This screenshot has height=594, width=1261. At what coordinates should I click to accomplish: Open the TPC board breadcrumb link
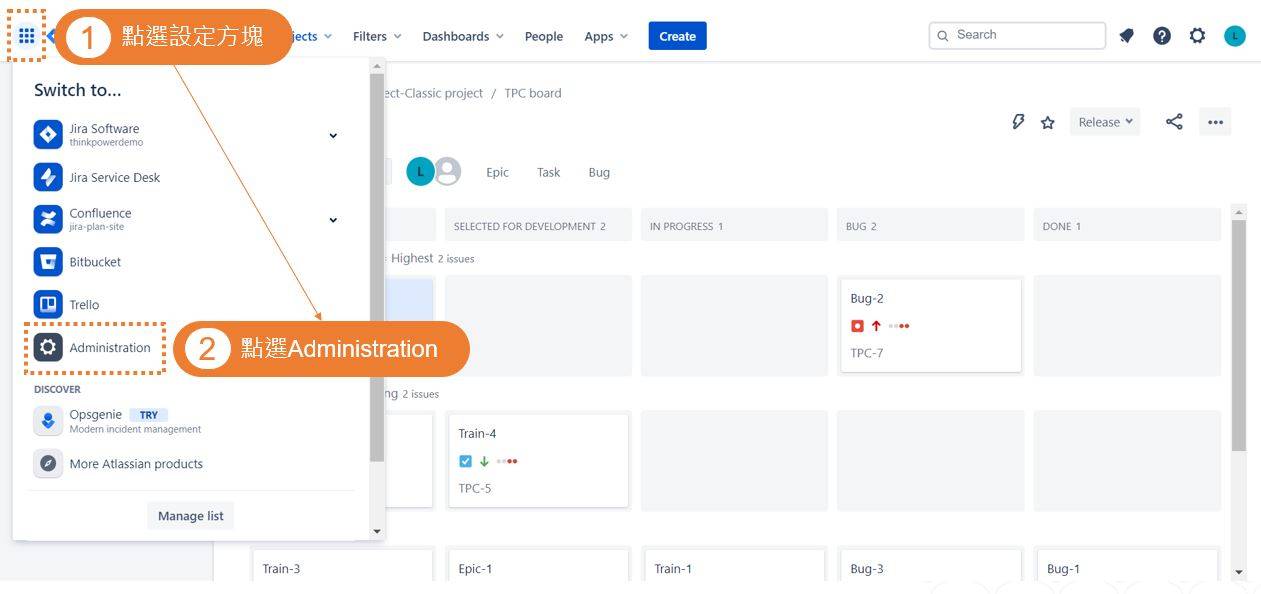coord(532,93)
